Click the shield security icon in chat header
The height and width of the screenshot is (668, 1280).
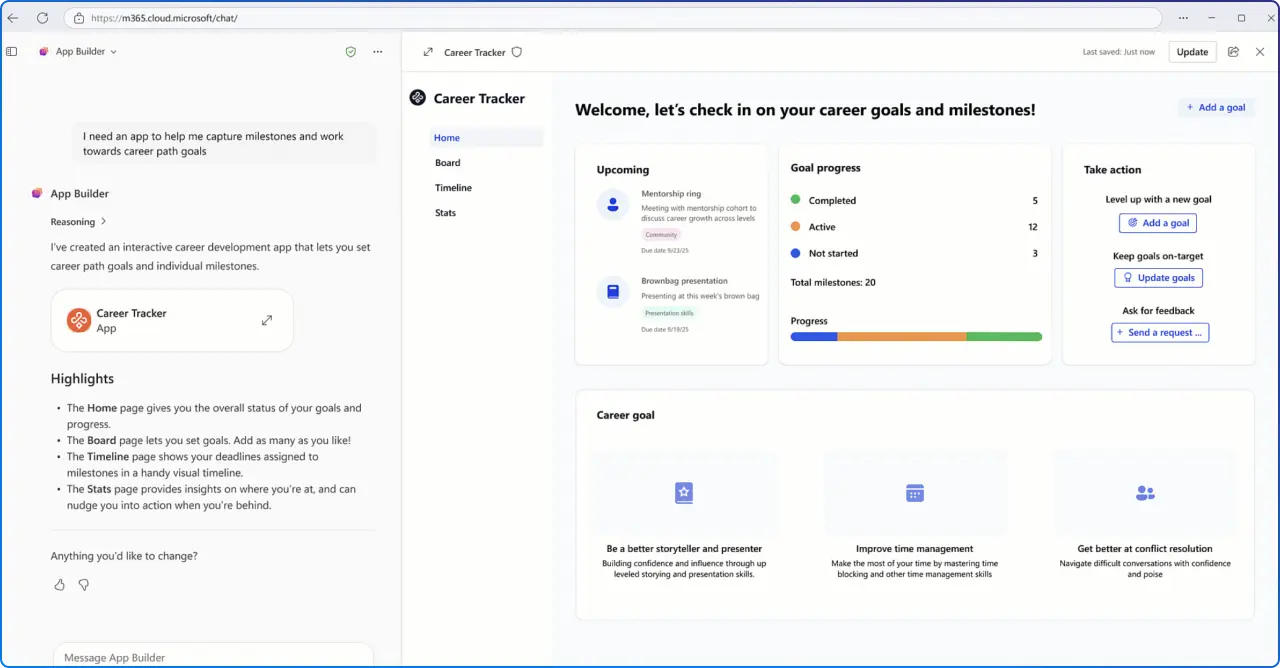point(350,51)
